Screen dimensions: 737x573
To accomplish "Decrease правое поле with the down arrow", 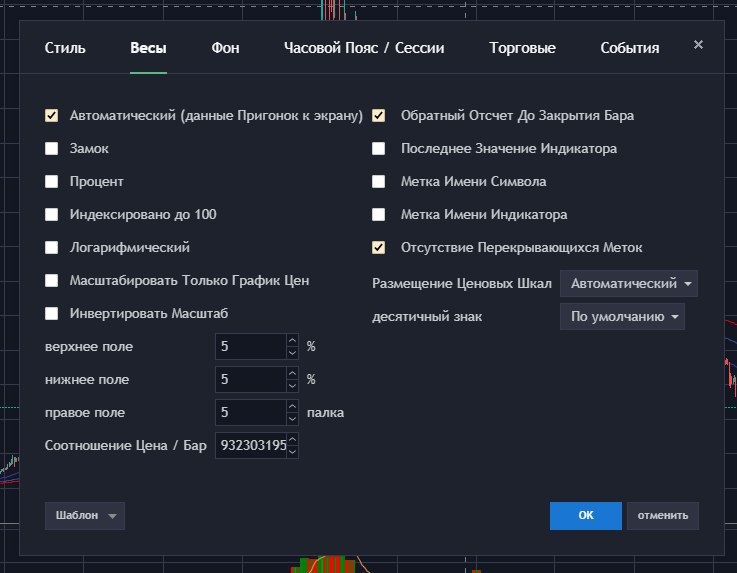I will [x=292, y=419].
